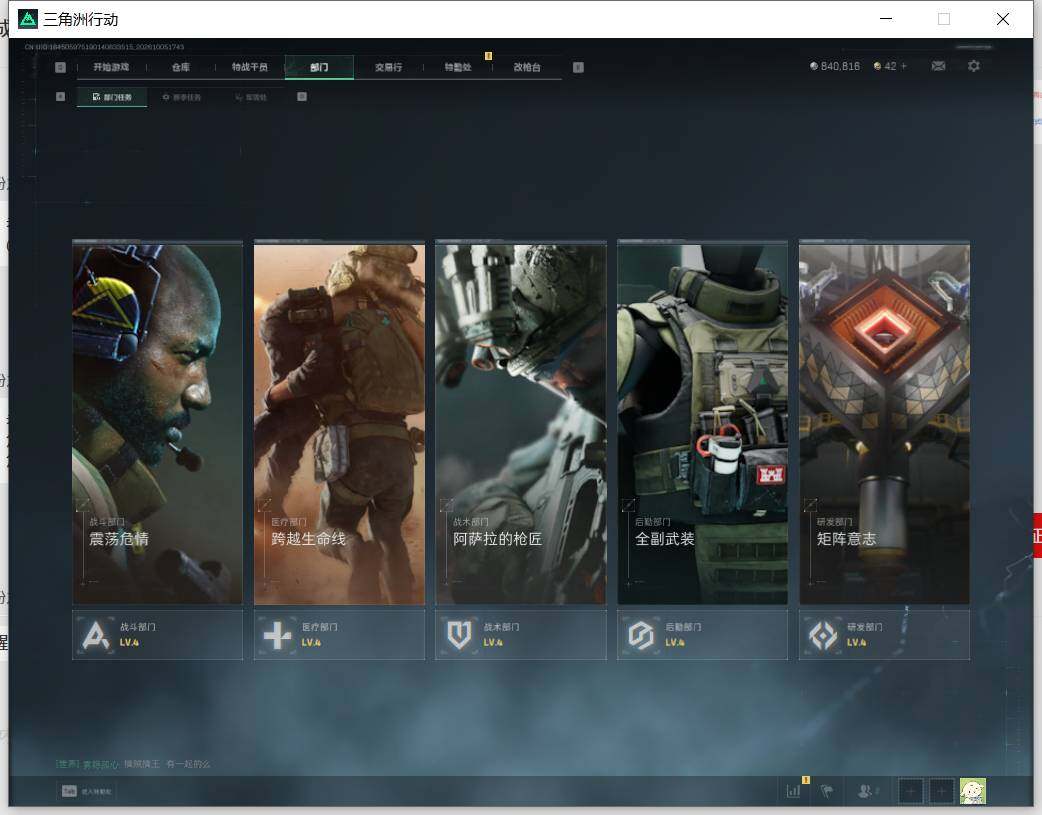Switch to the third sub-tab in the row
Viewport: 1042px width, 815px height.
[x=251, y=97]
